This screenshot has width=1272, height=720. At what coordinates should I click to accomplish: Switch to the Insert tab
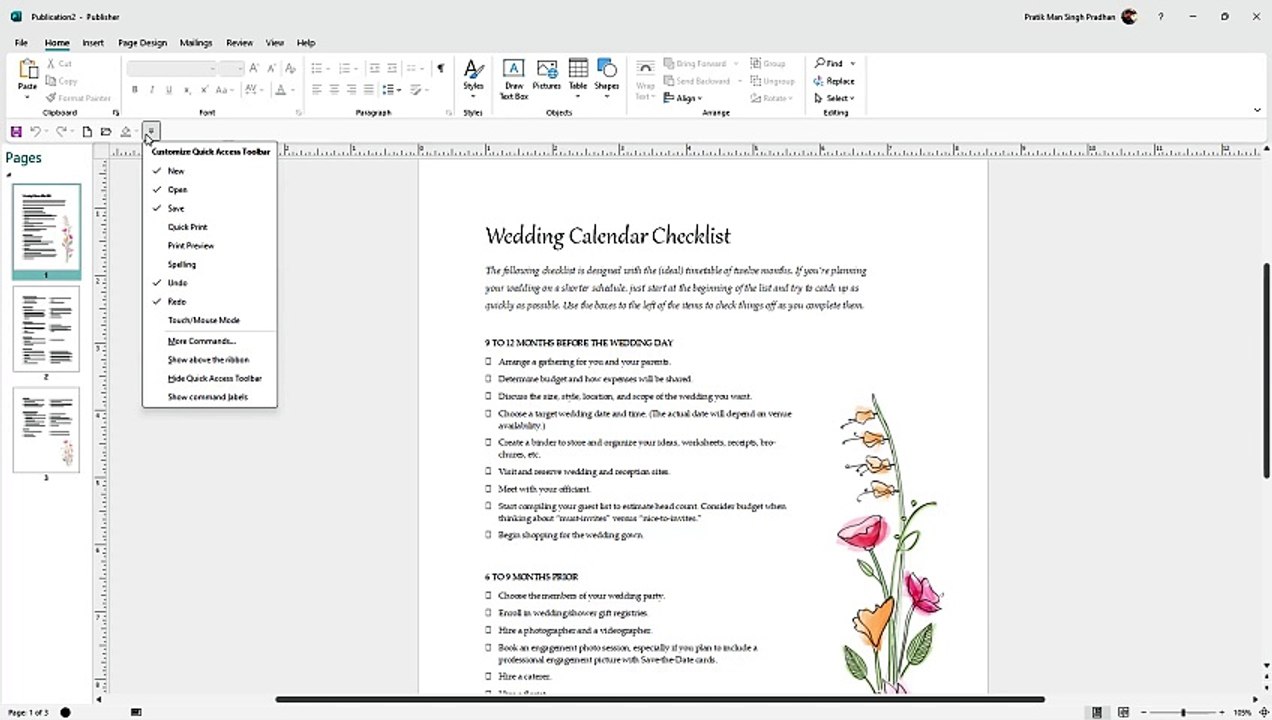pyautogui.click(x=93, y=43)
